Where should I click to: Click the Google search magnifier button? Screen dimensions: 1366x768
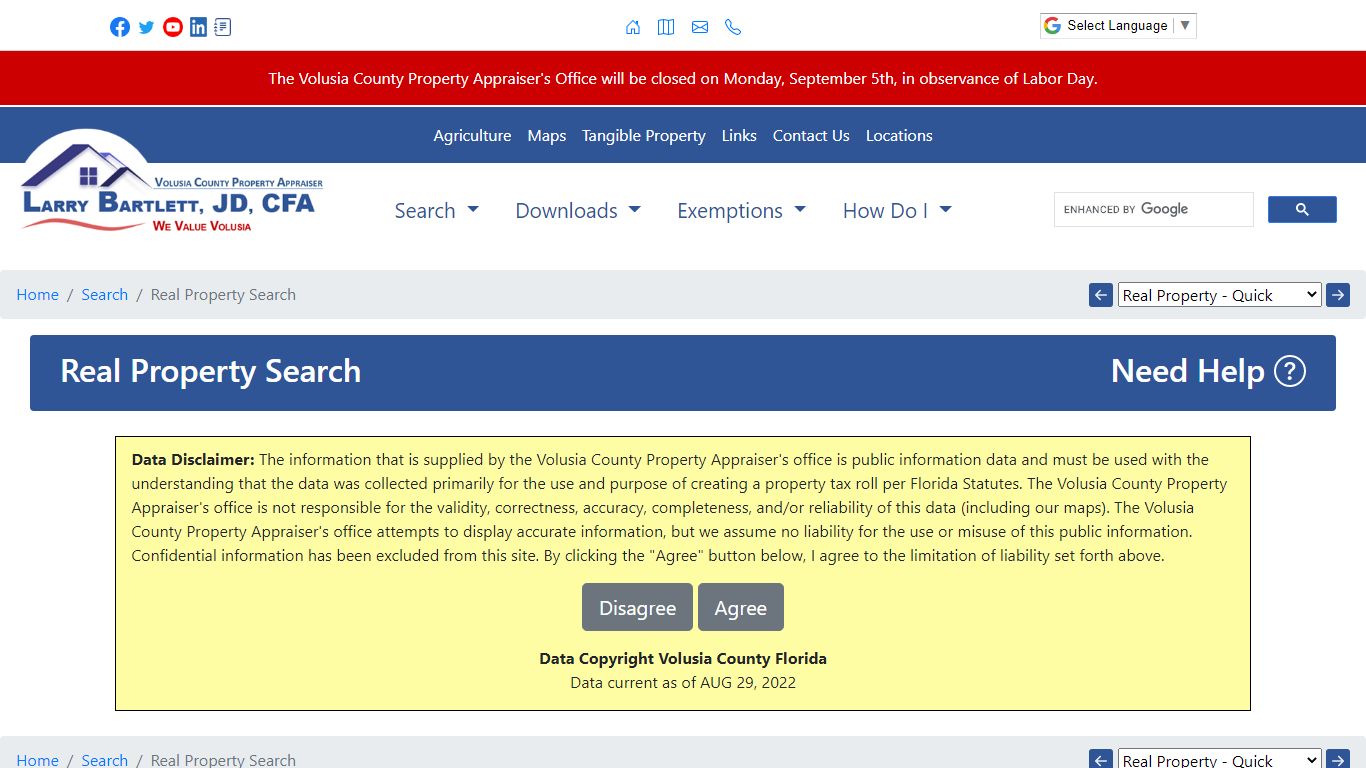[1302, 209]
